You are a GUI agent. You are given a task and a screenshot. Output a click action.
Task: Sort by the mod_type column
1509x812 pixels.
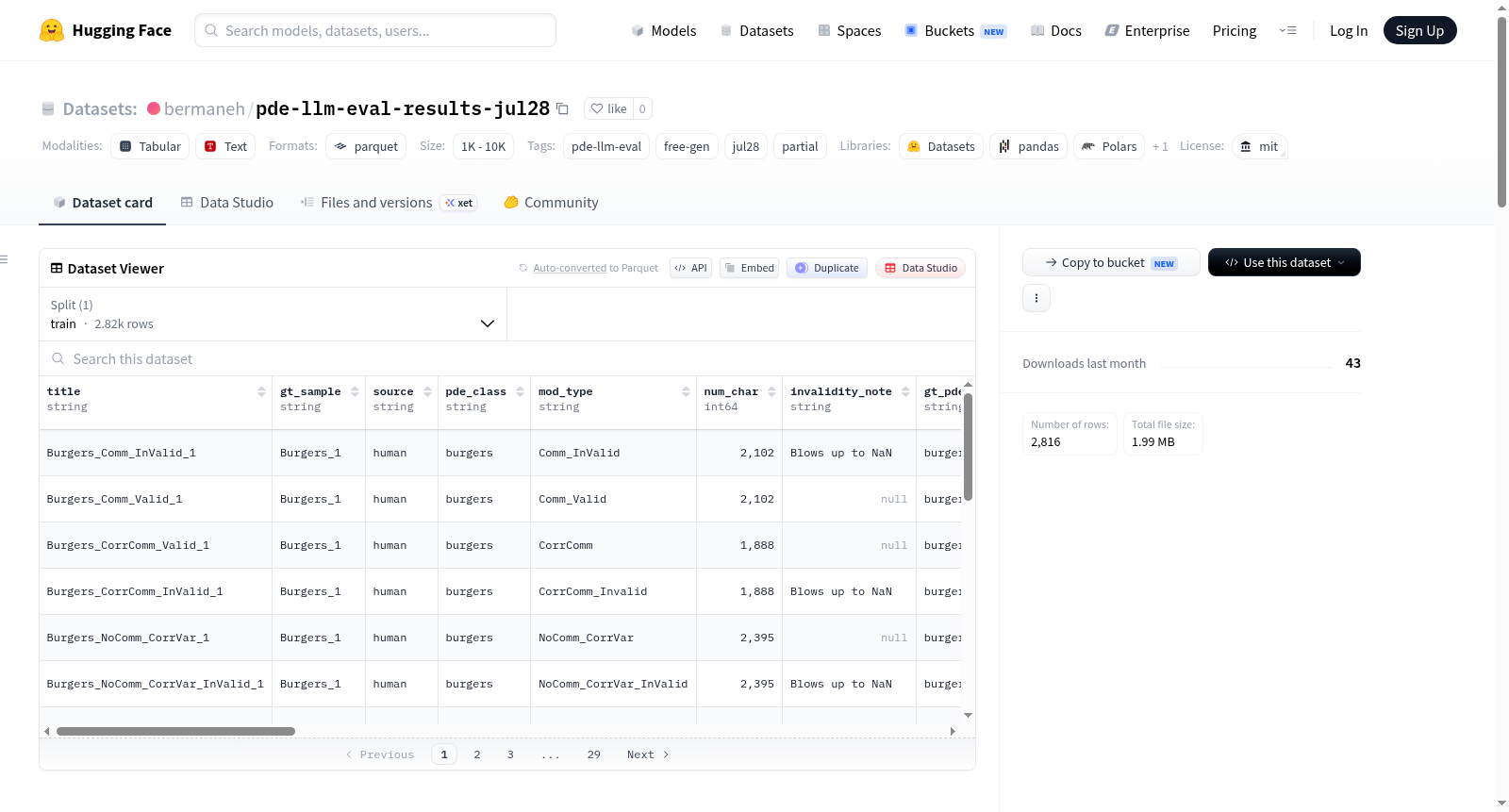click(686, 391)
